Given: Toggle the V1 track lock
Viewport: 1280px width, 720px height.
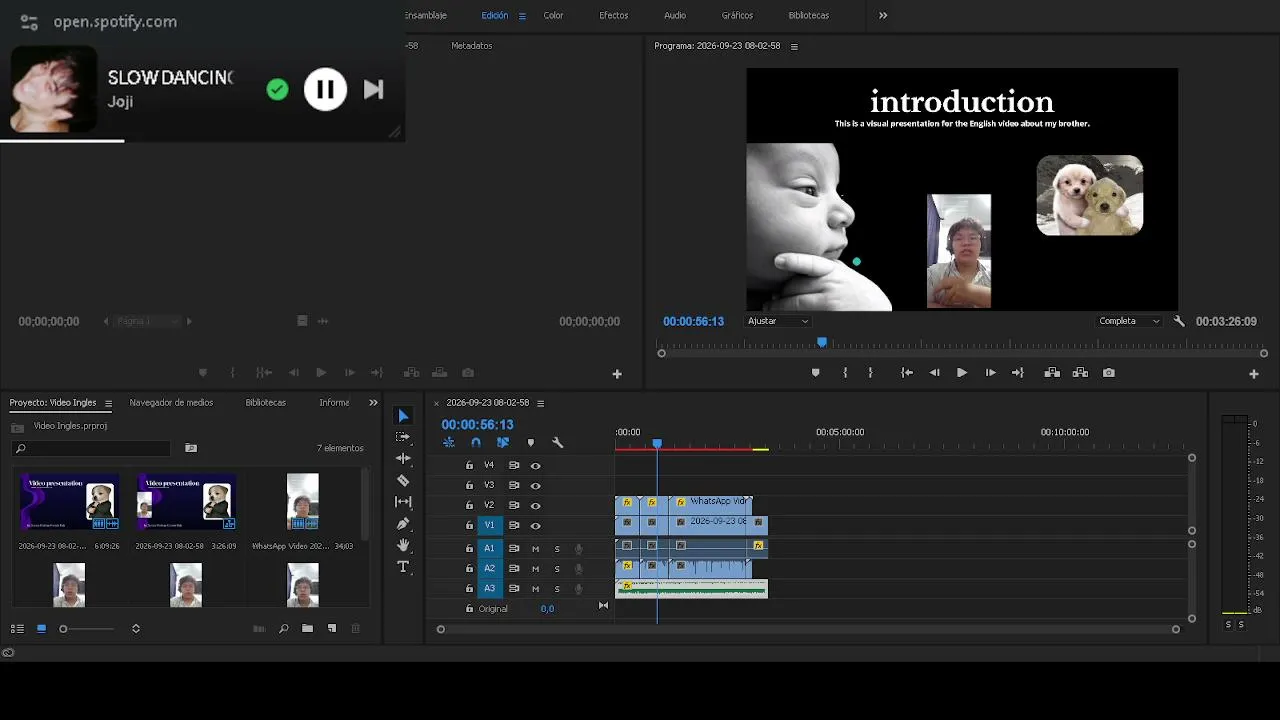Looking at the screenshot, I should [x=469, y=525].
